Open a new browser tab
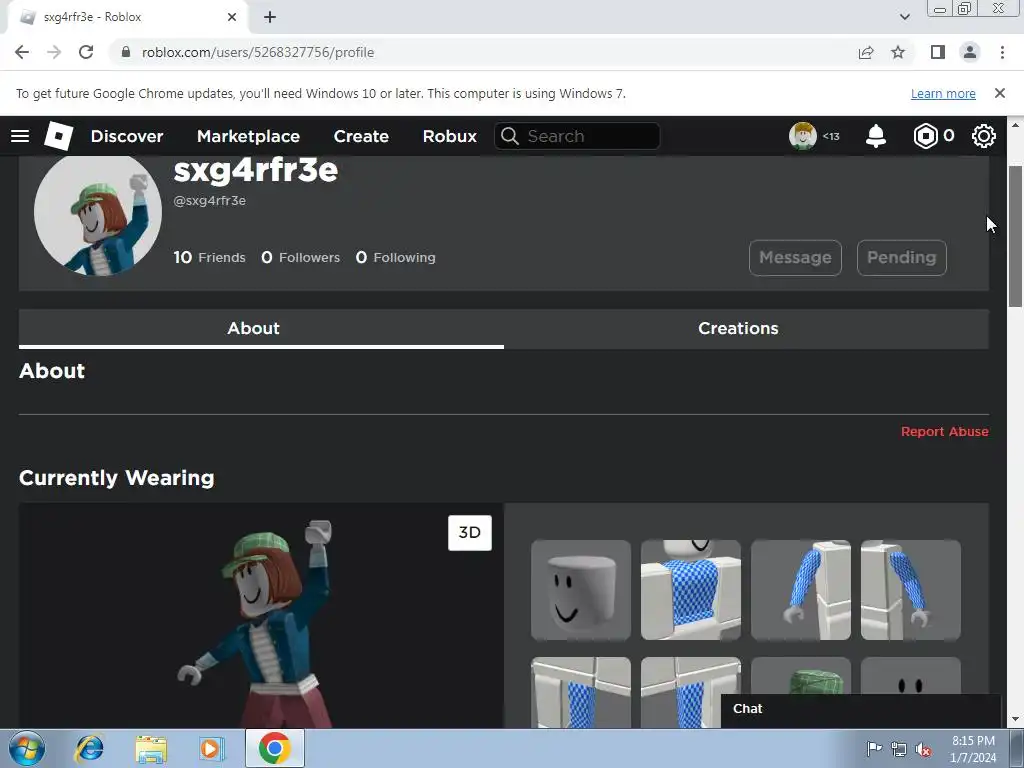This screenshot has height=768, width=1024. (270, 17)
